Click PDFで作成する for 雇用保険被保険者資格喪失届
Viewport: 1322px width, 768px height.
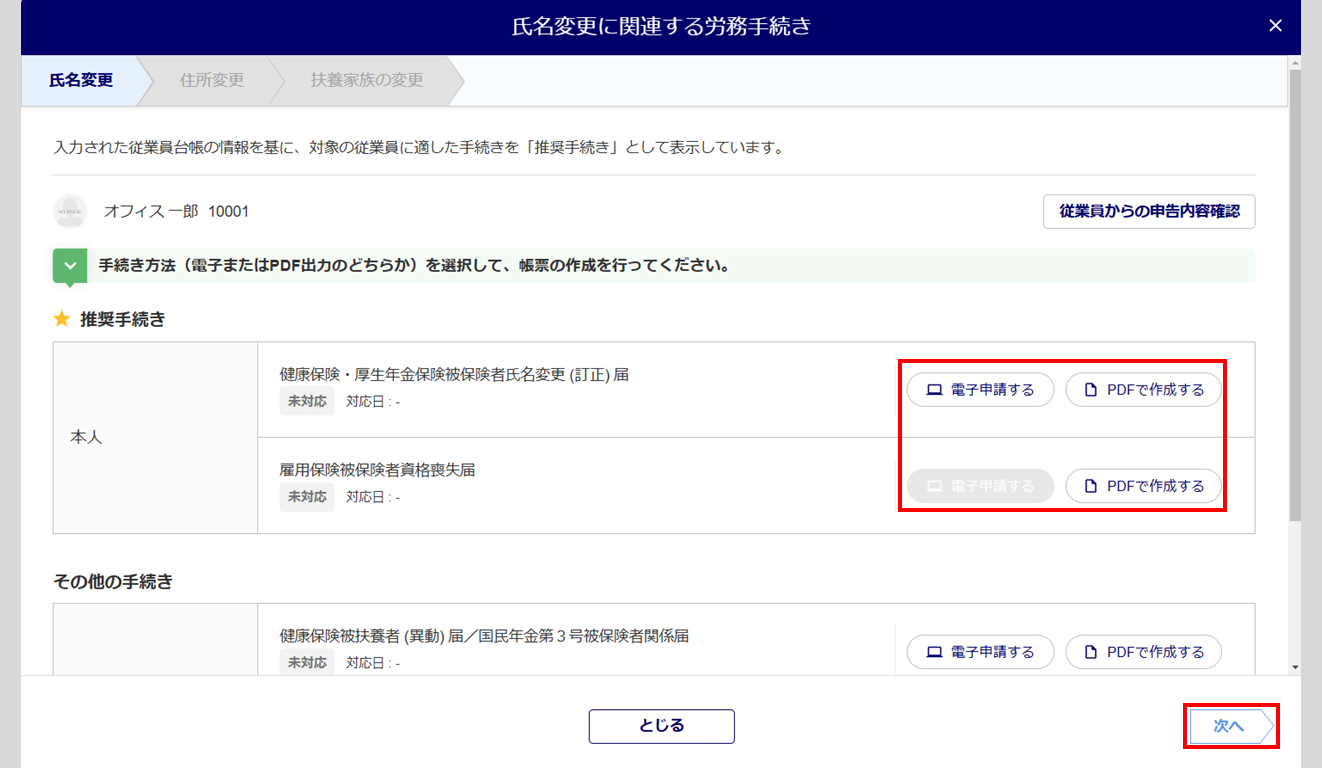pos(1143,486)
